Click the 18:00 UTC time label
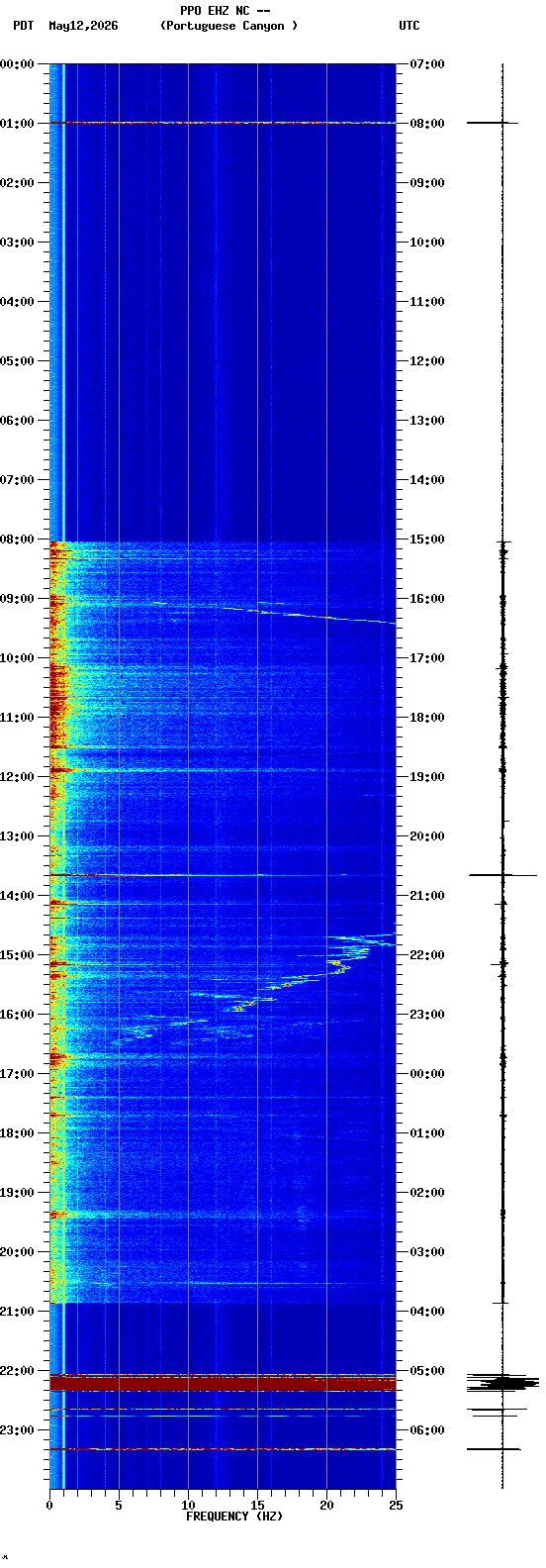 click(427, 718)
